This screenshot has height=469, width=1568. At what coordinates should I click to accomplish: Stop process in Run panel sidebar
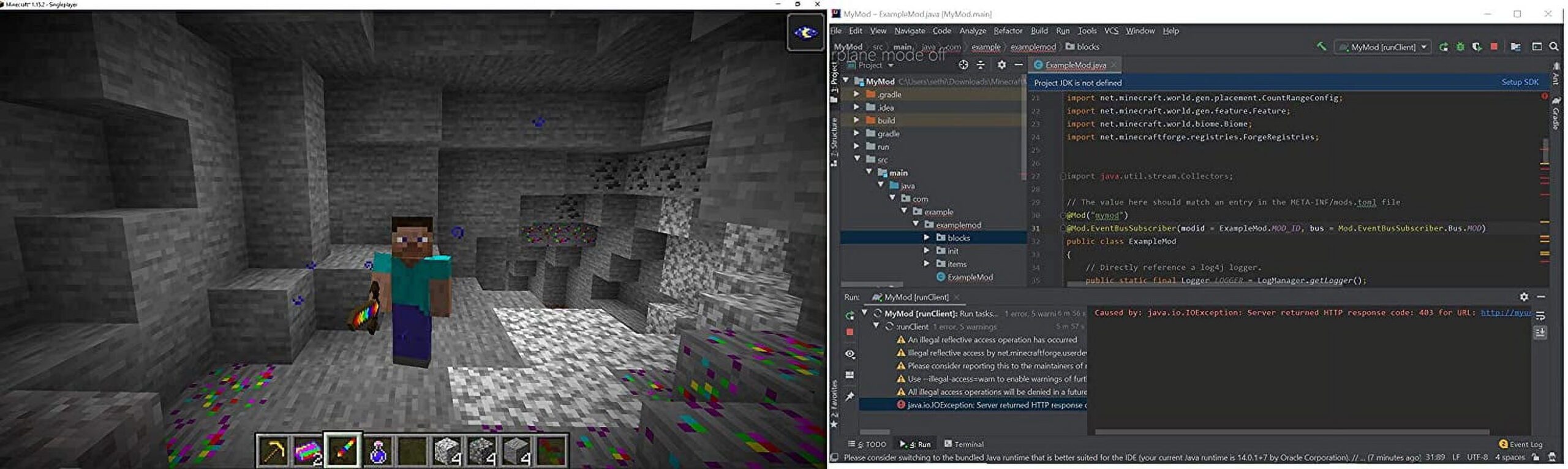[850, 332]
